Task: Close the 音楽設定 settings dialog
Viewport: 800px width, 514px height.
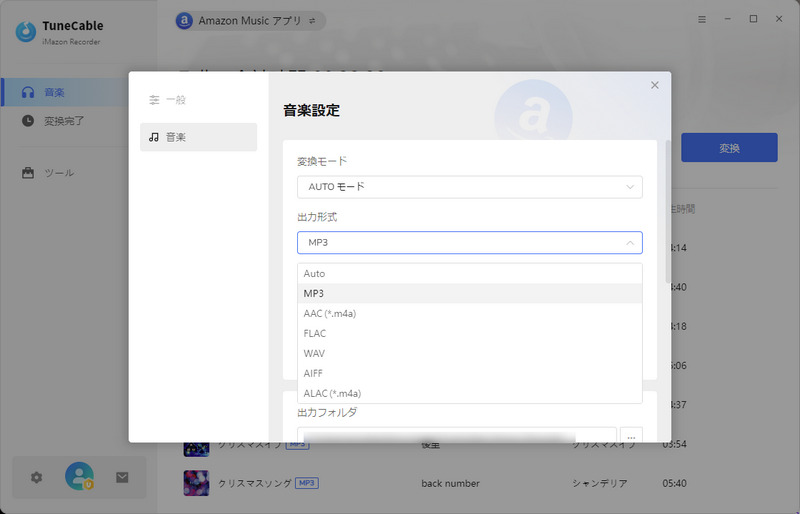Action: 655,85
